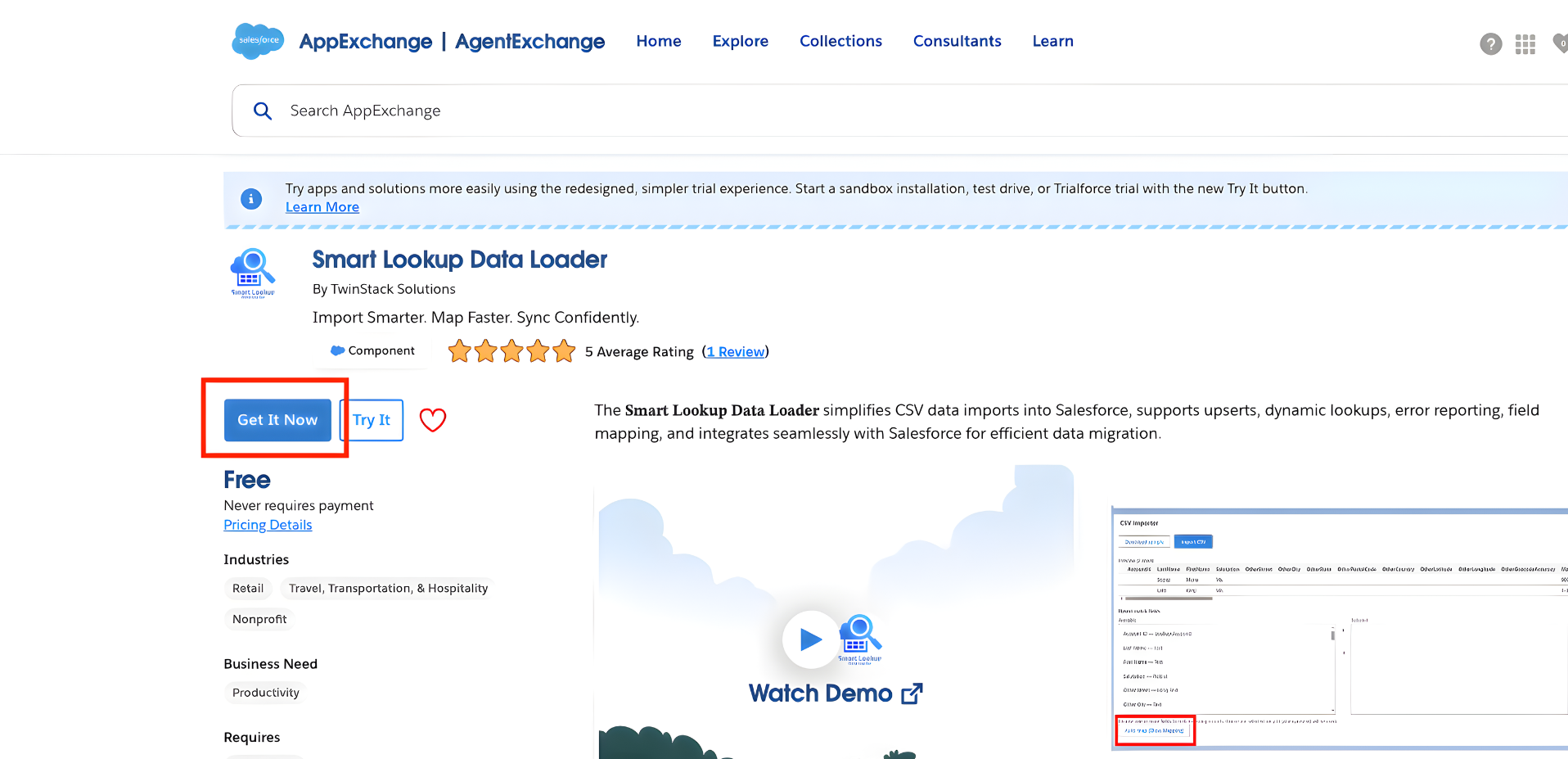
Task: Open the Consultants menu
Action: pos(957,41)
